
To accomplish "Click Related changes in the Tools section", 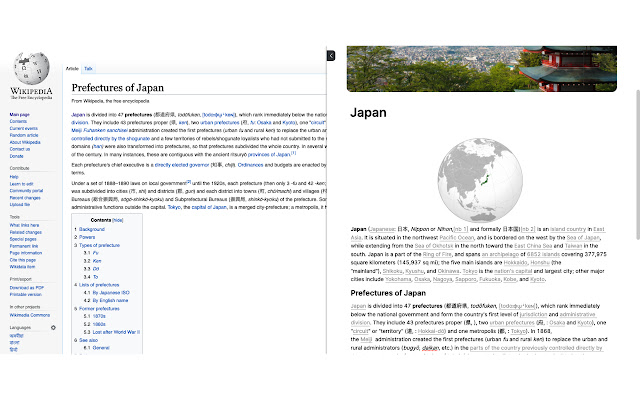I will point(25,232).
